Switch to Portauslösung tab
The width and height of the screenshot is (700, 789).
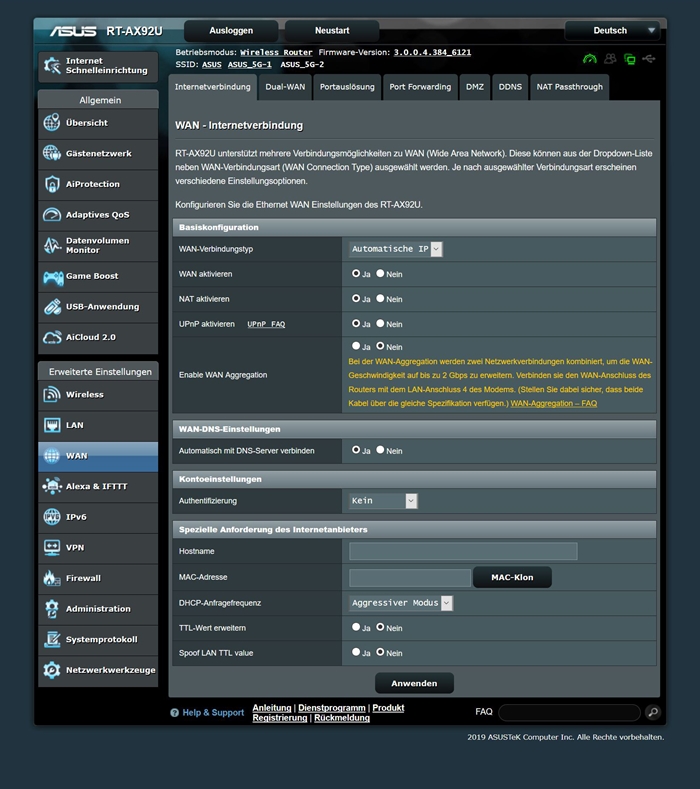[x=347, y=87]
